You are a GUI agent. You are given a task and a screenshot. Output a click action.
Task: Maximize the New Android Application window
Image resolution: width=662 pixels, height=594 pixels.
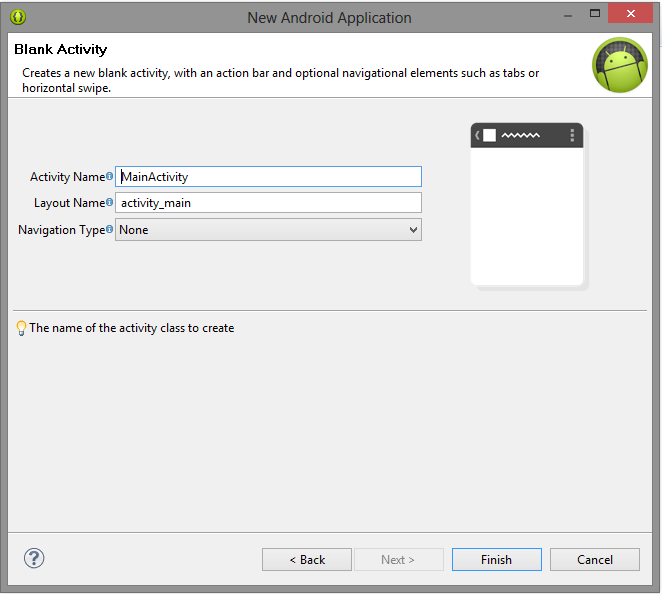595,14
